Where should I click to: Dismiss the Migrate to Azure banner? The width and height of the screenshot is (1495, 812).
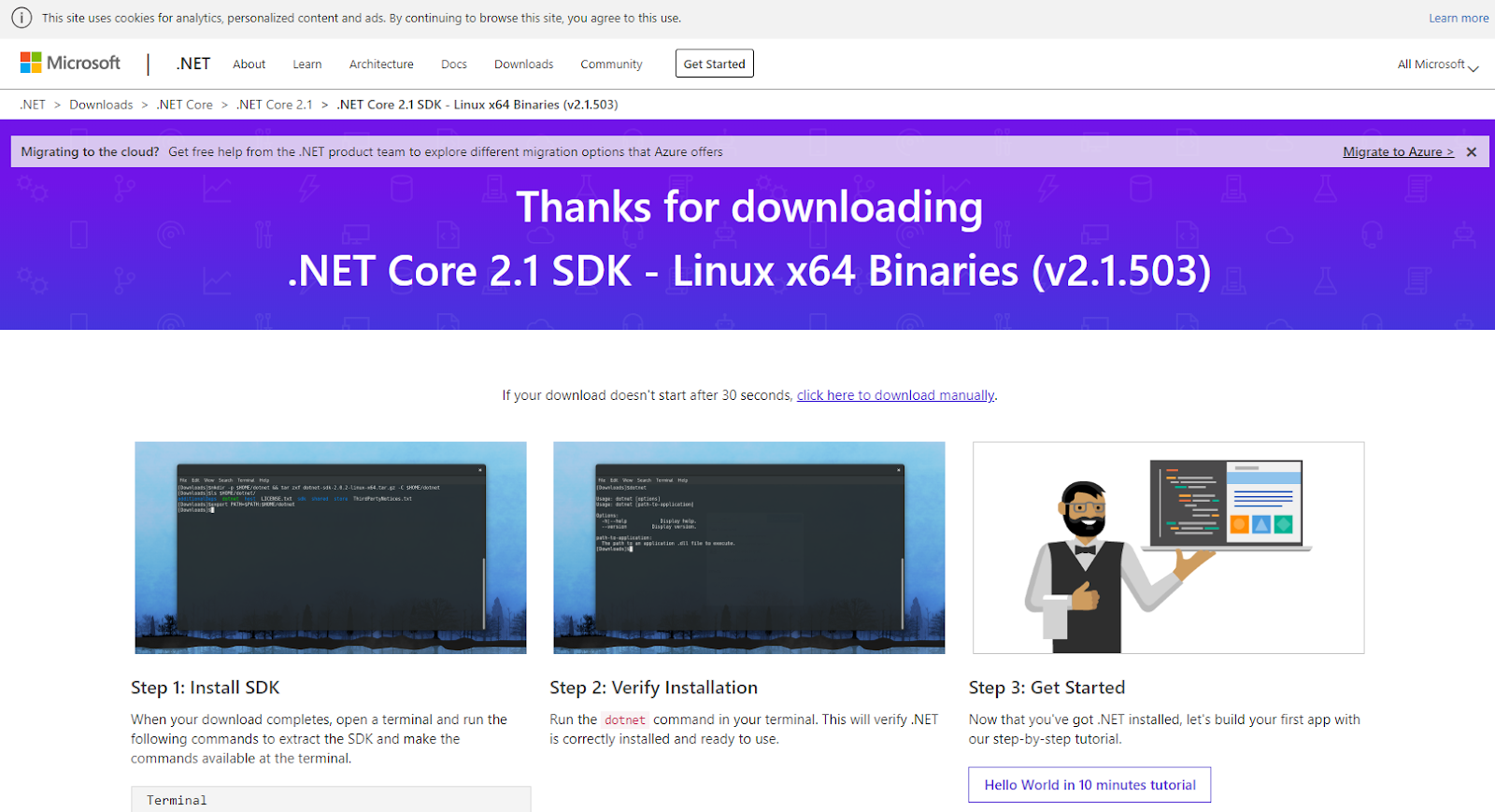(1472, 151)
